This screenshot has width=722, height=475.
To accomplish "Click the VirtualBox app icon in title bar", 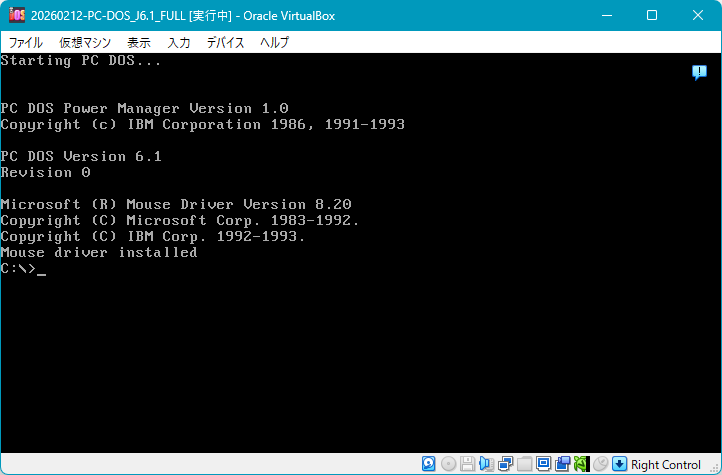I will pos(16,15).
